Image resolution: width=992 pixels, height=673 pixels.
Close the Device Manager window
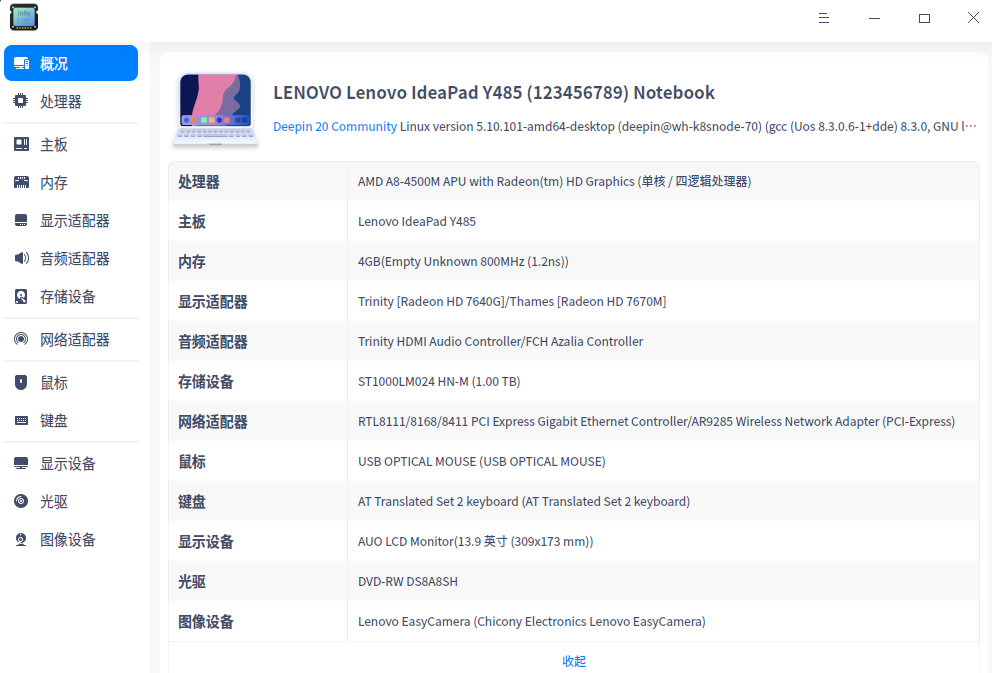(974, 18)
